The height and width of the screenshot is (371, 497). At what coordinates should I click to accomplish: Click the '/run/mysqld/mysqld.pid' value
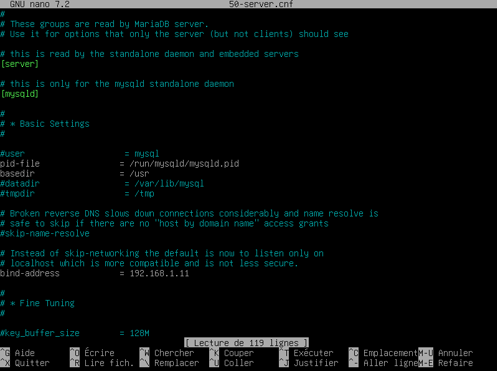pyautogui.click(x=184, y=164)
